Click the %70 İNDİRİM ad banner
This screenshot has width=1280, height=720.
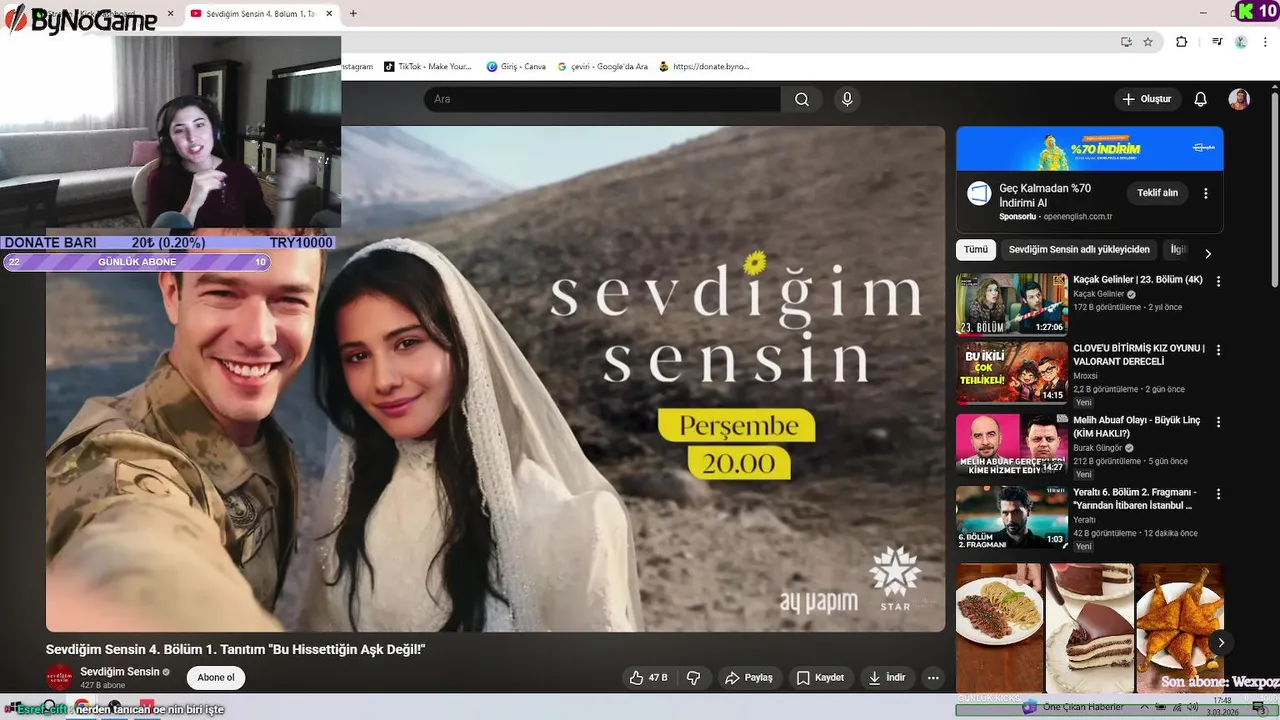click(x=1089, y=149)
